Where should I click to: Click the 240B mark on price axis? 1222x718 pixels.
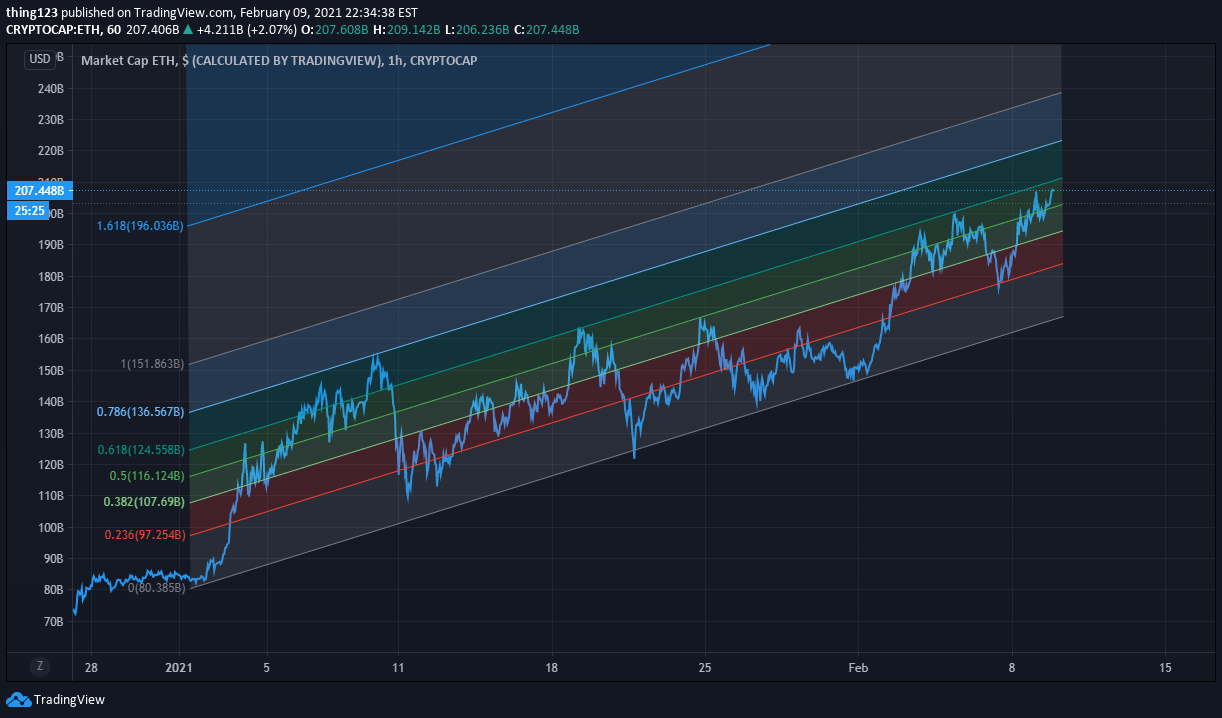(48, 88)
